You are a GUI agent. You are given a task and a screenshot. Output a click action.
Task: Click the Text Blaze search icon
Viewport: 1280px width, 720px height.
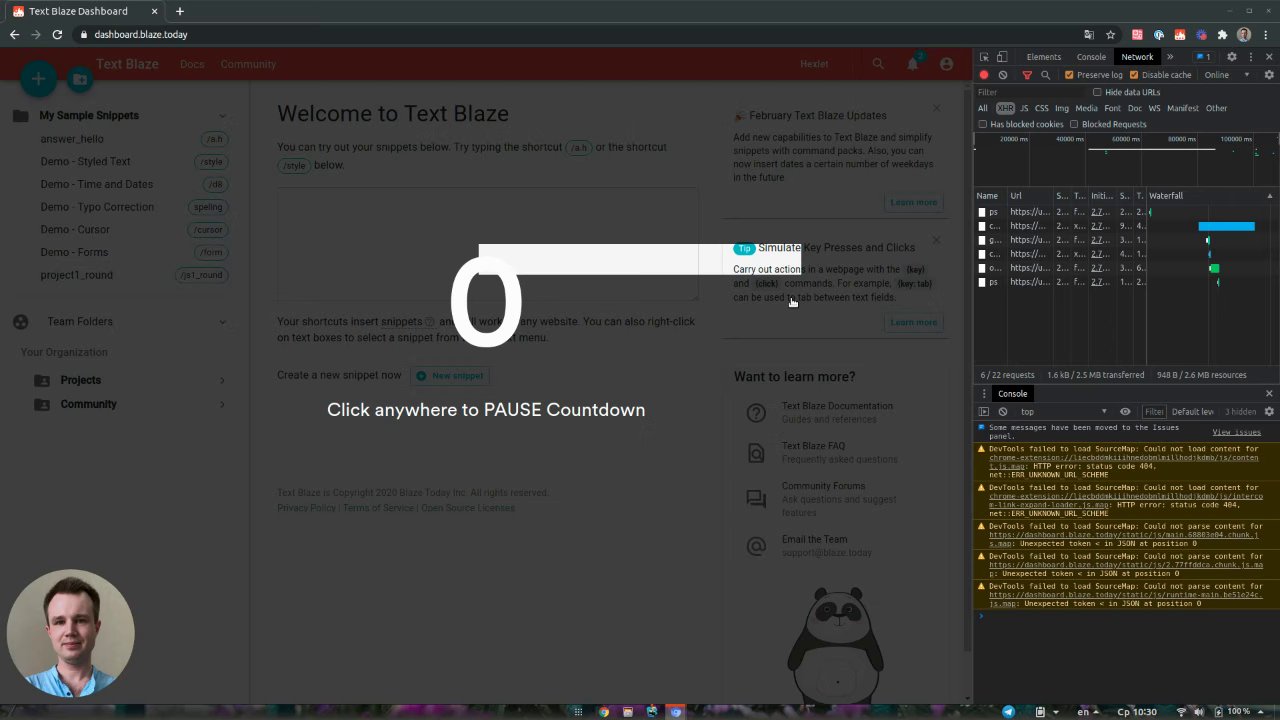click(x=878, y=64)
